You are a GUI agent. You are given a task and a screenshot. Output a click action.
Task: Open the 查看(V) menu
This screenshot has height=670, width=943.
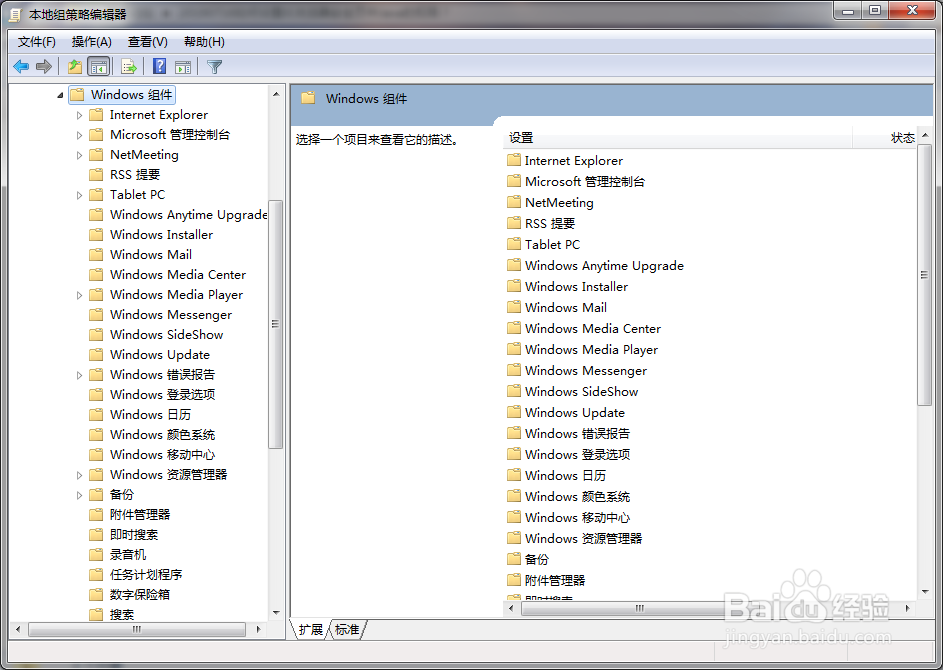point(147,41)
